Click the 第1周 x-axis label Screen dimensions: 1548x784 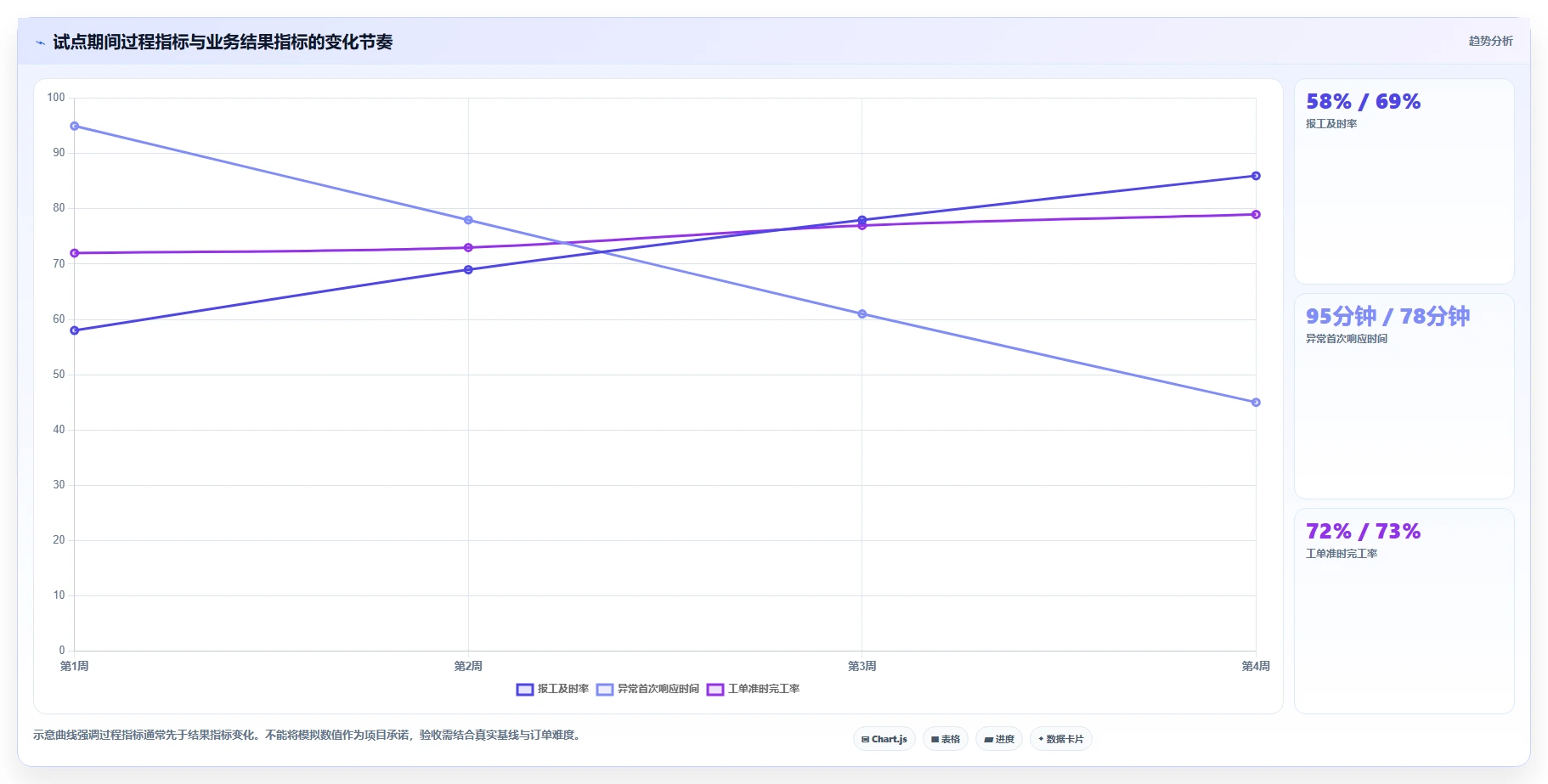click(x=75, y=666)
